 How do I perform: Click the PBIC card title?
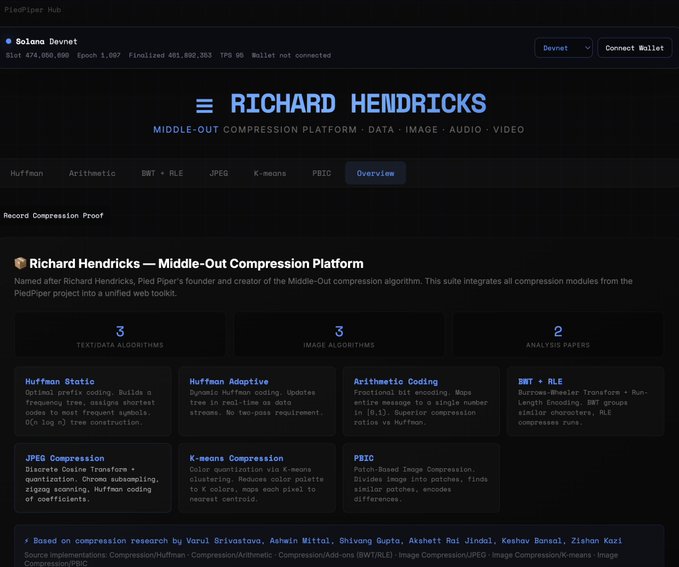(x=364, y=458)
